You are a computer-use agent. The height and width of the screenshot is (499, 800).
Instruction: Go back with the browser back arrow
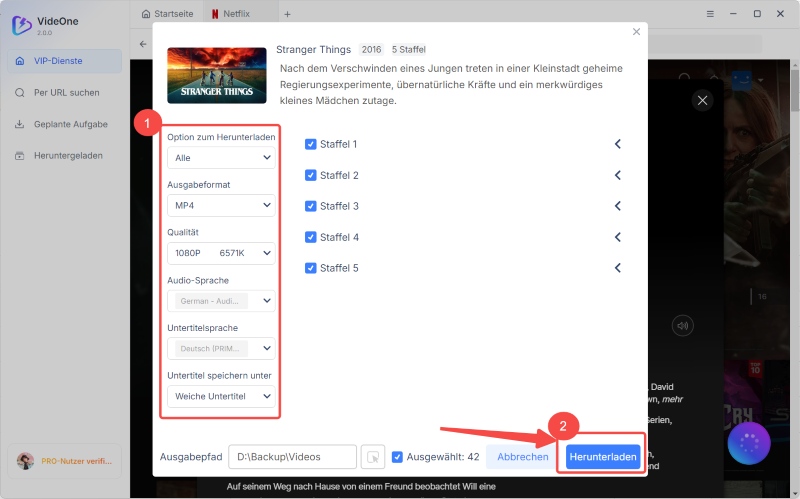143,44
